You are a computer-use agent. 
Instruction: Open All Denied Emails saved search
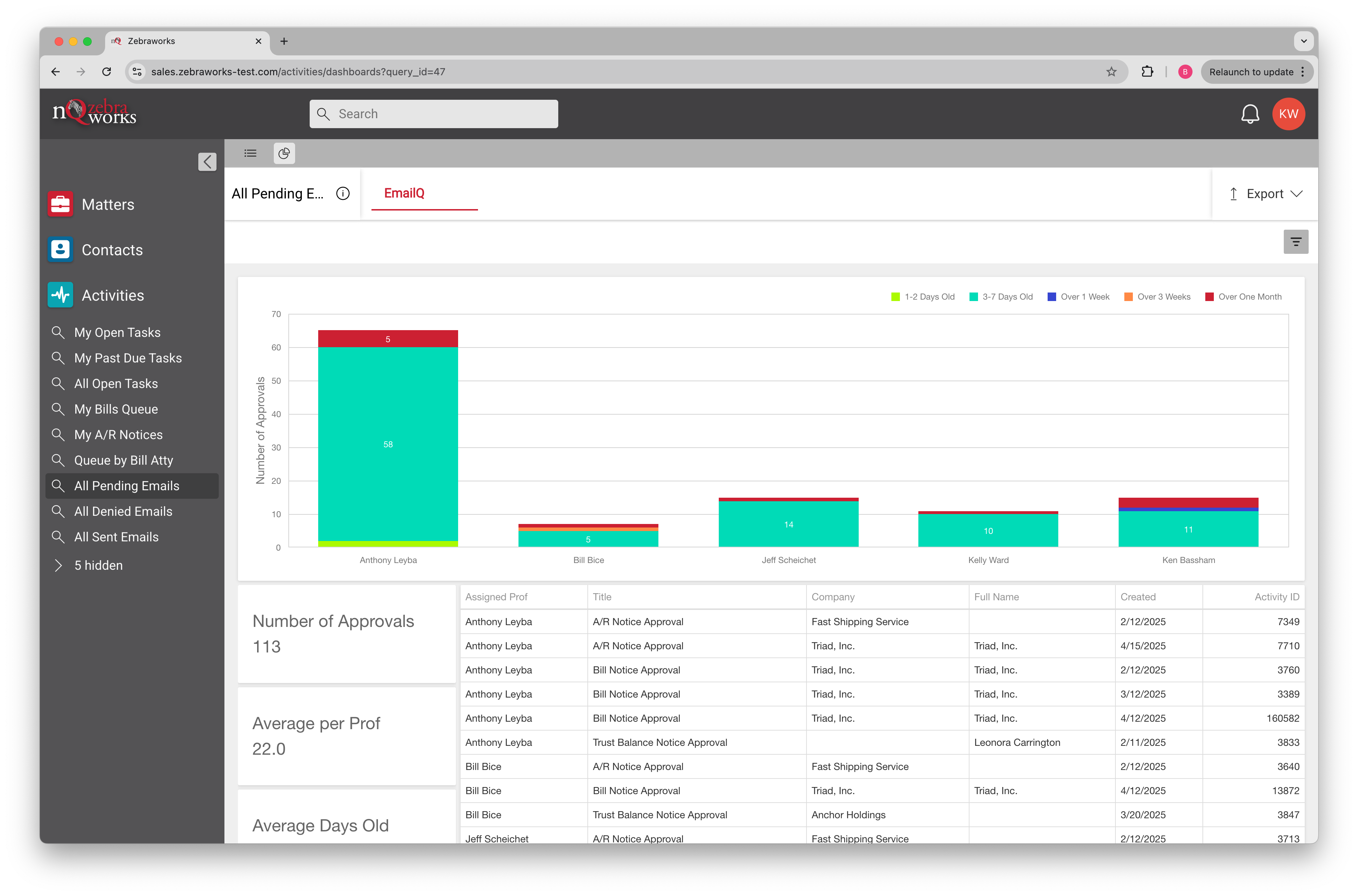[x=123, y=512]
